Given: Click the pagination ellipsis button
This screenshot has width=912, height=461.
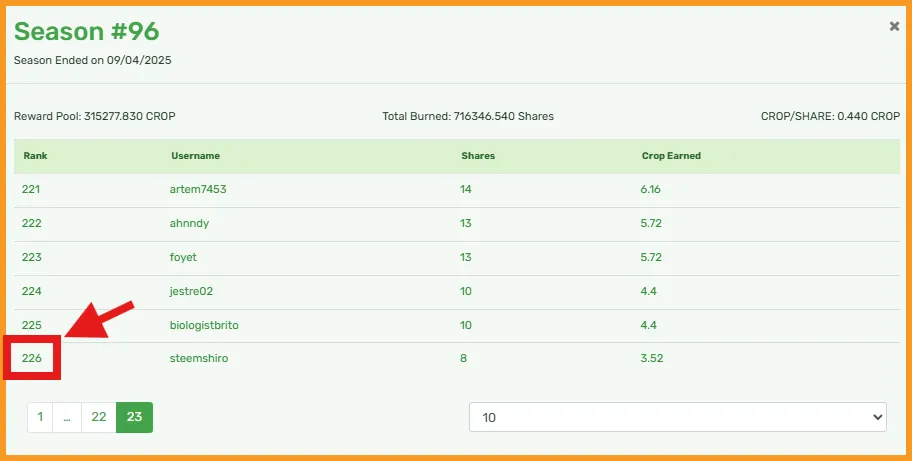Looking at the screenshot, I should coord(67,417).
